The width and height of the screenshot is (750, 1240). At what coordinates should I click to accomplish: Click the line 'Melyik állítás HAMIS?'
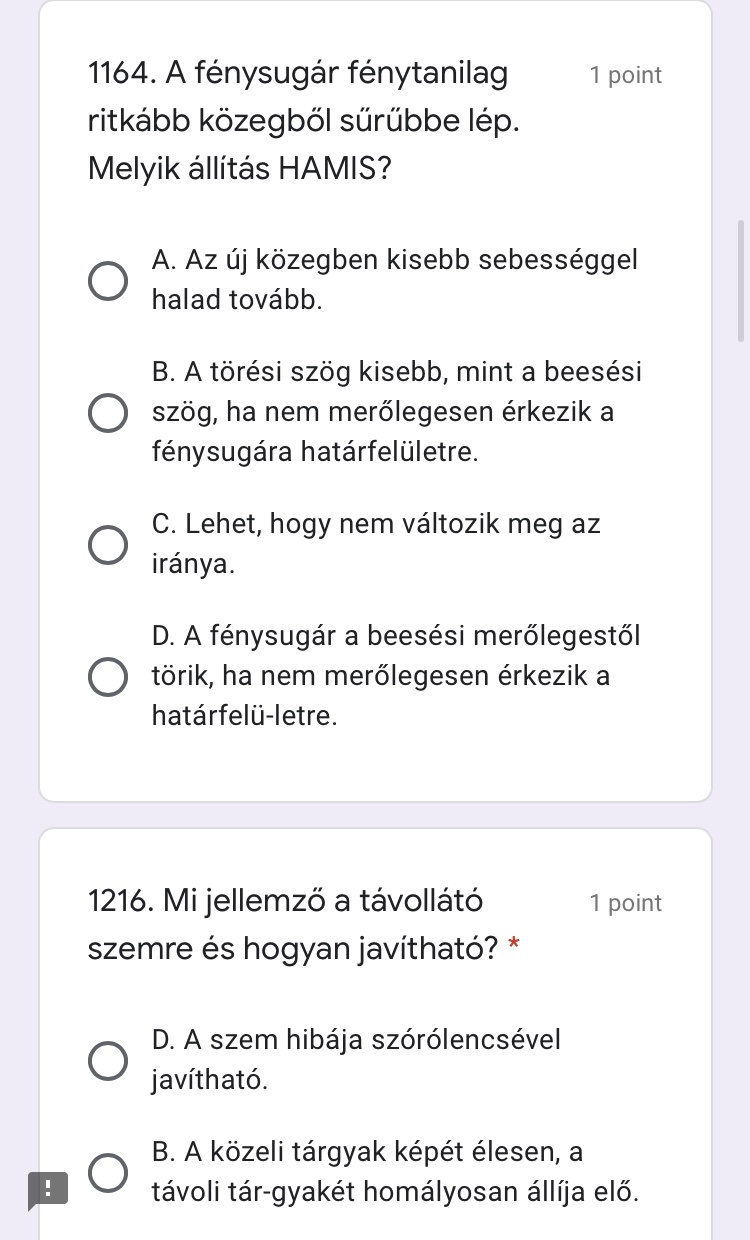239,167
